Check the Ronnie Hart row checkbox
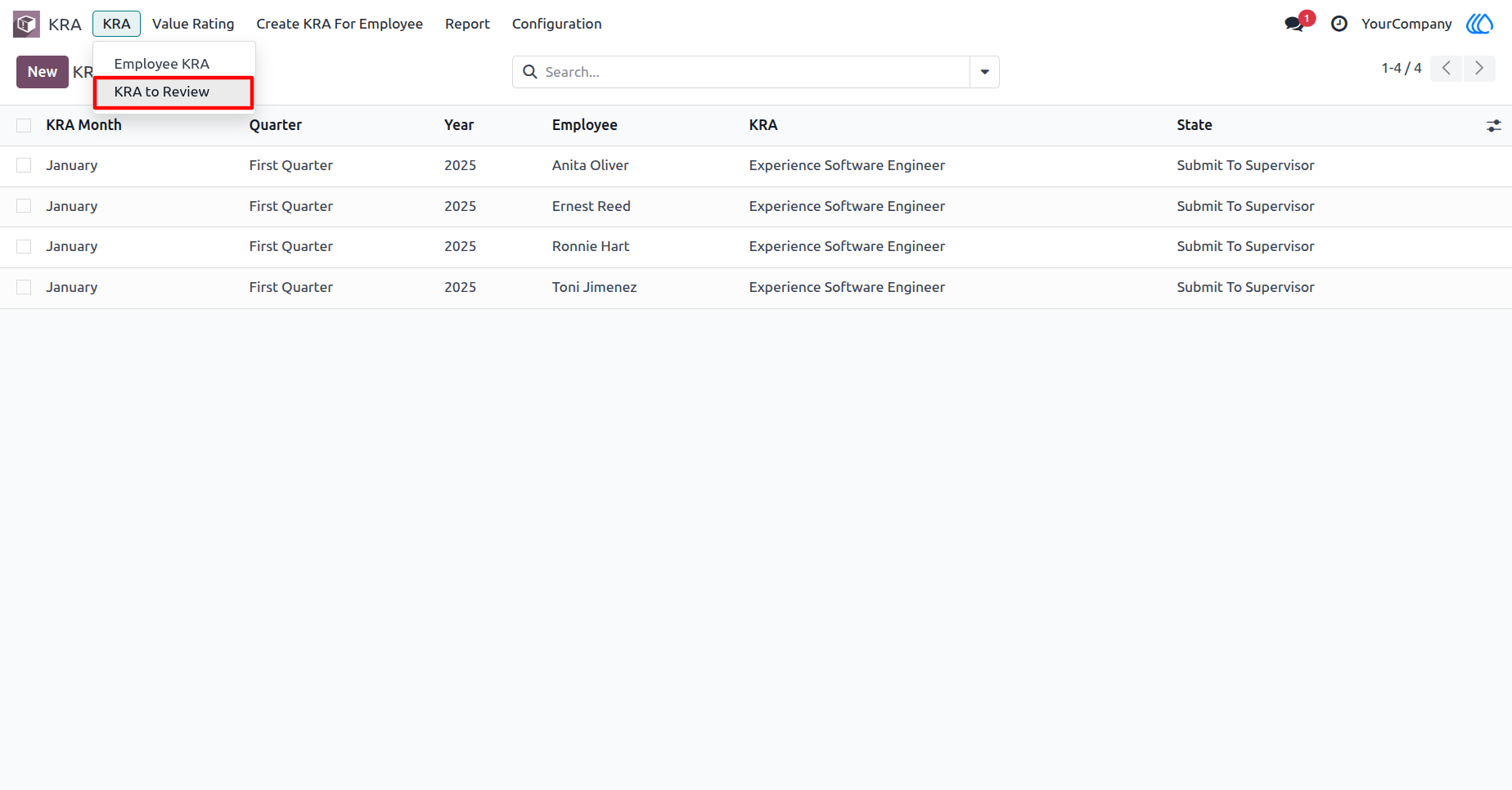 pos(24,246)
